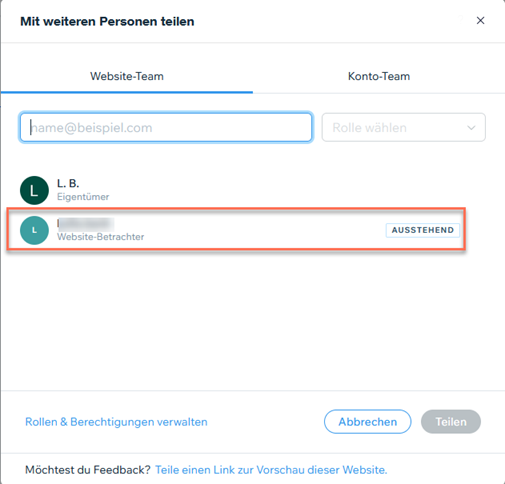Click the Website-Betrachter role label
505x484 pixels.
tap(101, 237)
